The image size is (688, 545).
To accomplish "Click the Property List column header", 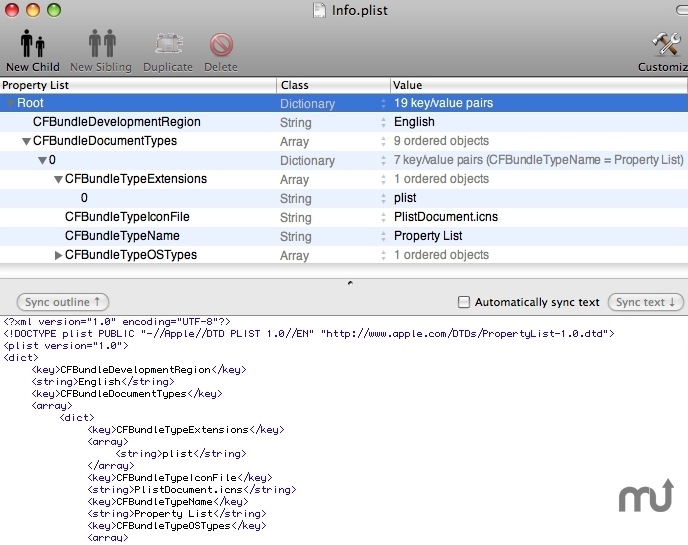I will click(138, 85).
